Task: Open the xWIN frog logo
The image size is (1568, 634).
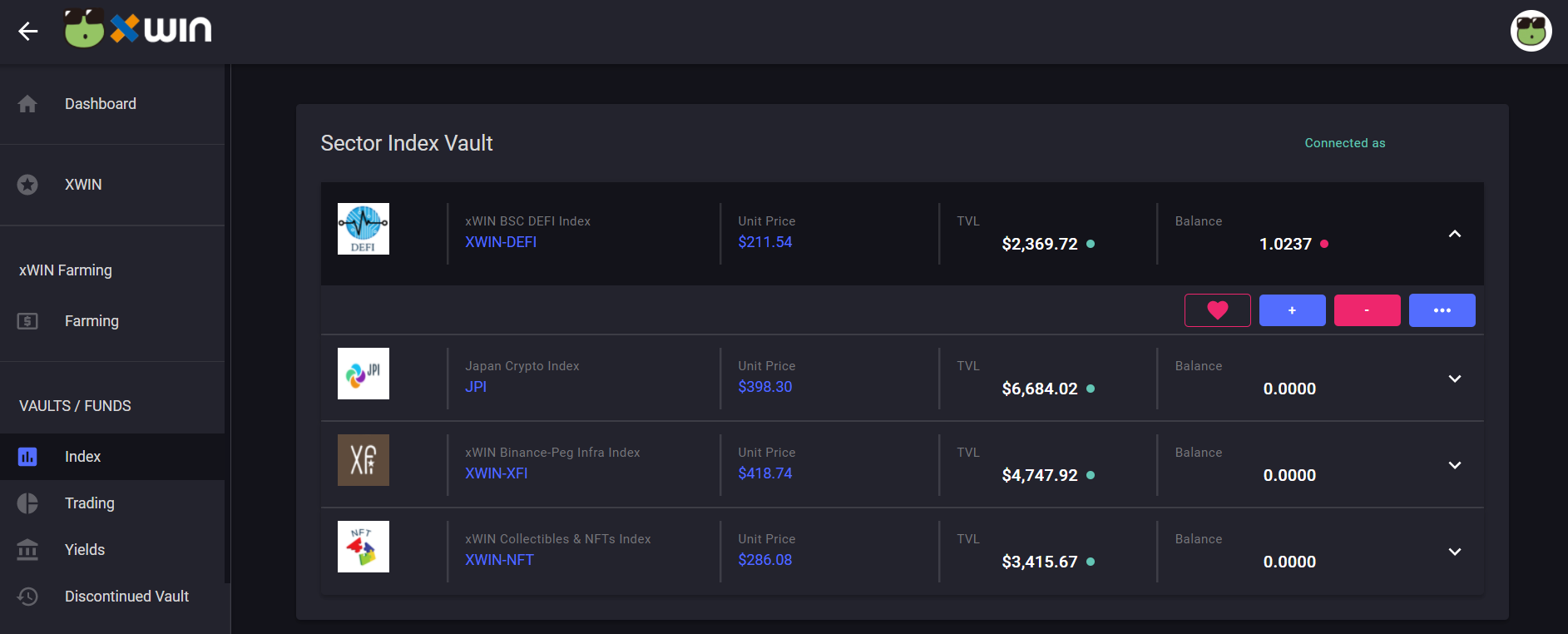Action: tap(138, 28)
